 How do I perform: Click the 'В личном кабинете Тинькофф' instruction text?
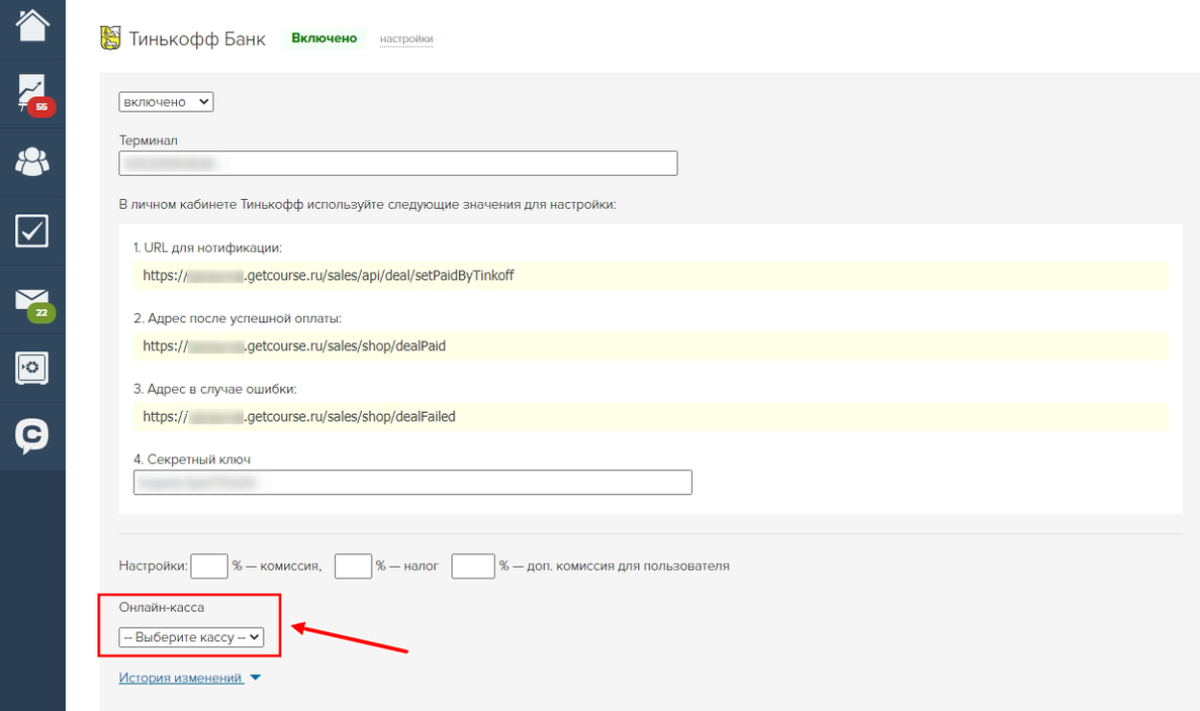tap(368, 204)
